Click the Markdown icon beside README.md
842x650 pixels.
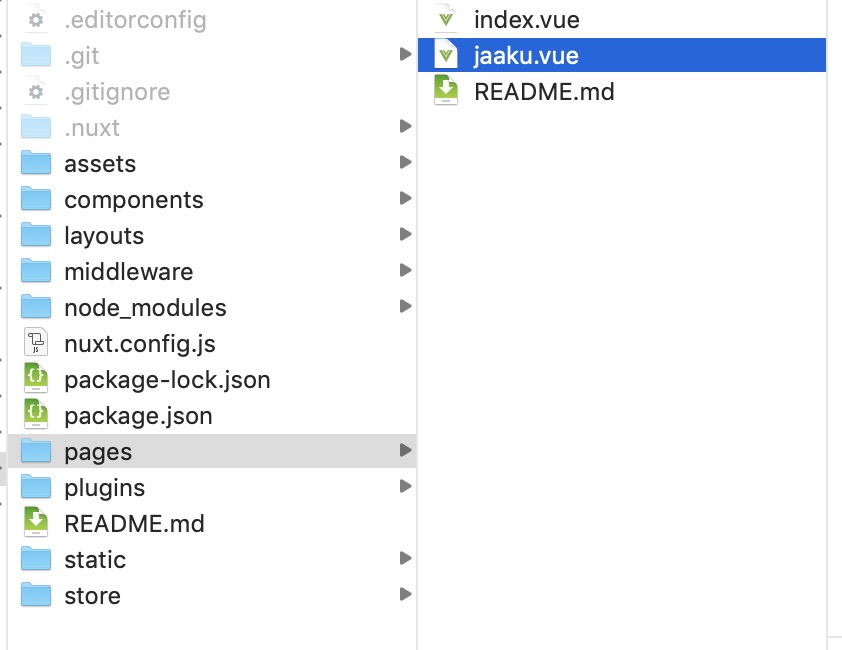tap(446, 91)
